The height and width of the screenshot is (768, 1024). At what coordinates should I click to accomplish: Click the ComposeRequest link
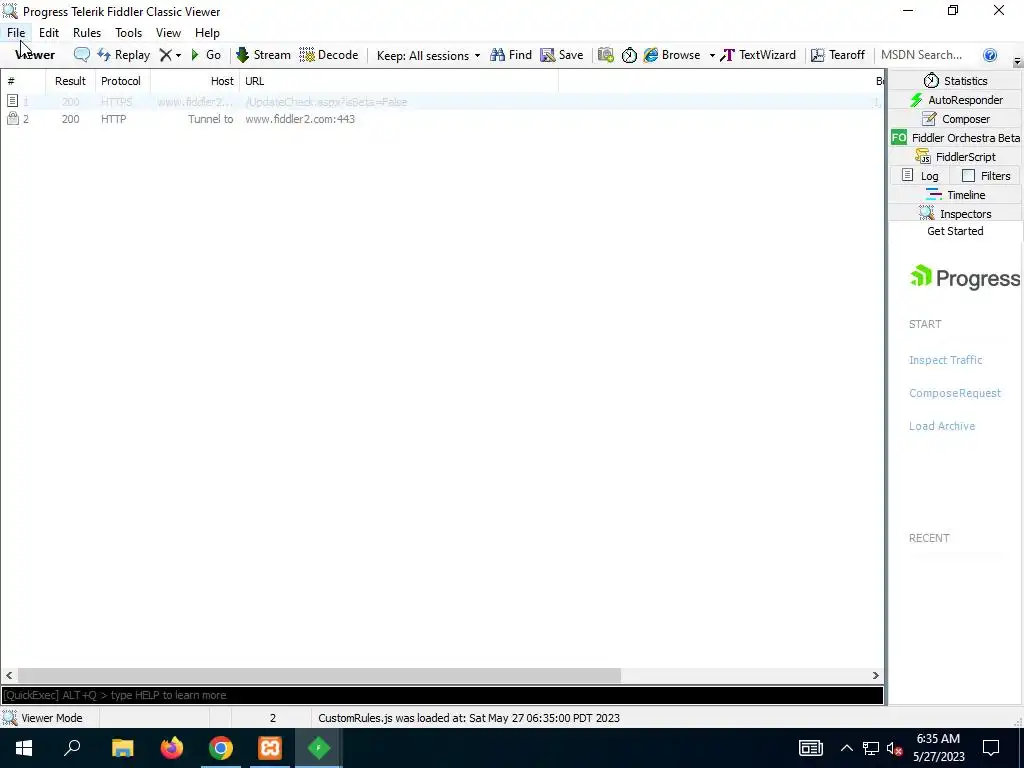[954, 393]
